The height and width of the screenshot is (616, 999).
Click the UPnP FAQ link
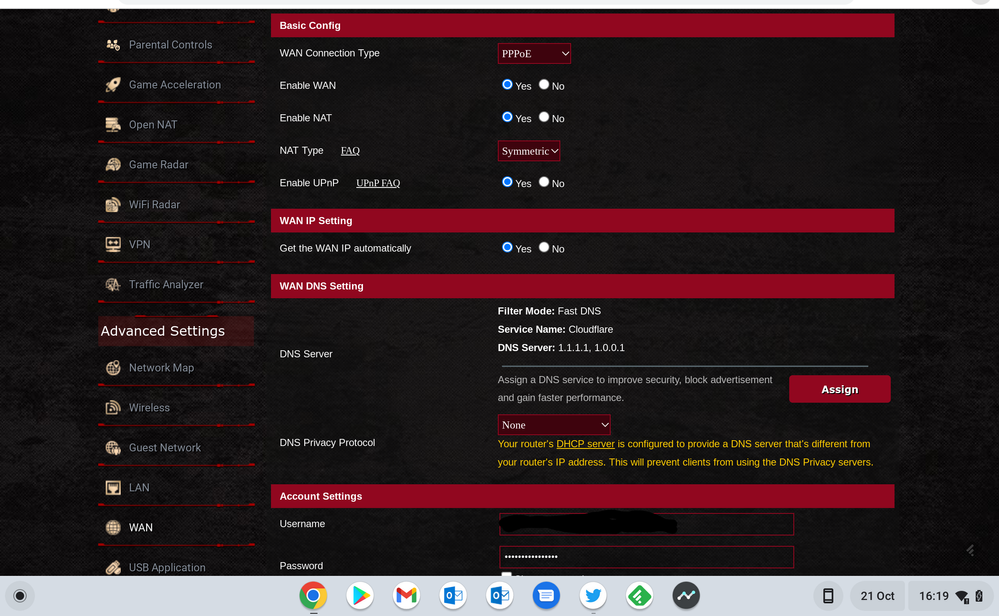378,184
